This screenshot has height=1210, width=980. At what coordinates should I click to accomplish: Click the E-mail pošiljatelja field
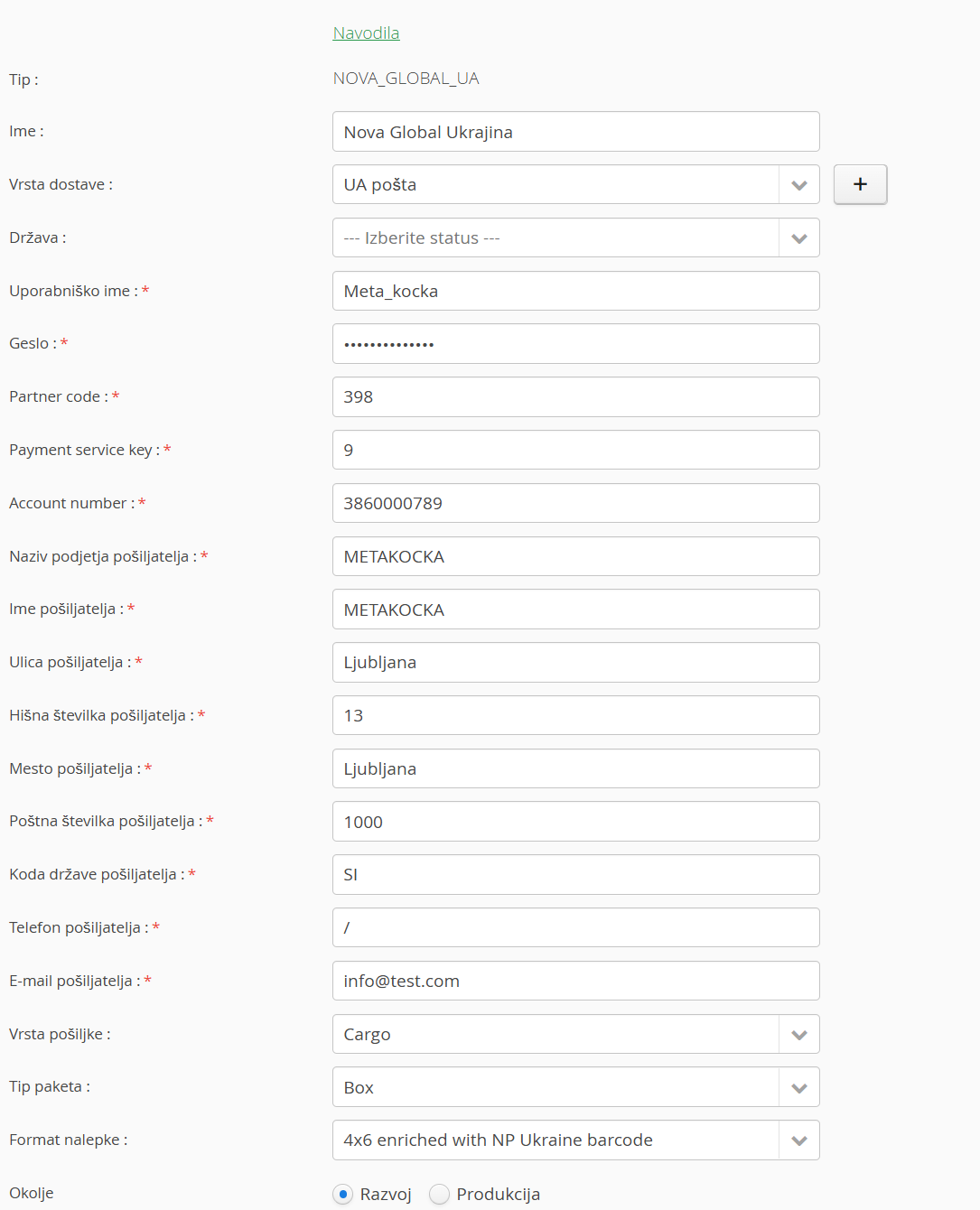point(575,981)
